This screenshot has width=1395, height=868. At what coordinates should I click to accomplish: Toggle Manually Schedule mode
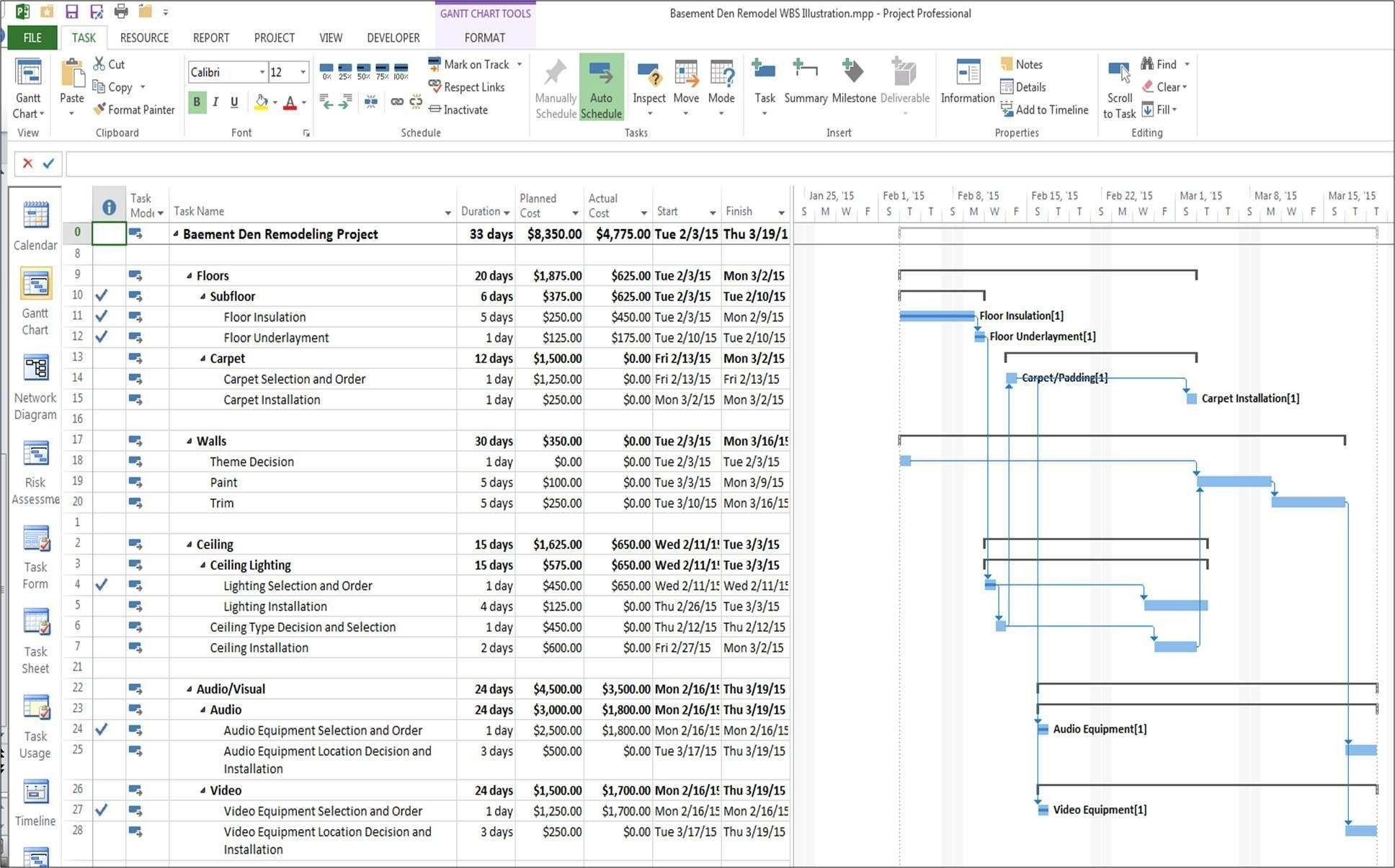554,86
